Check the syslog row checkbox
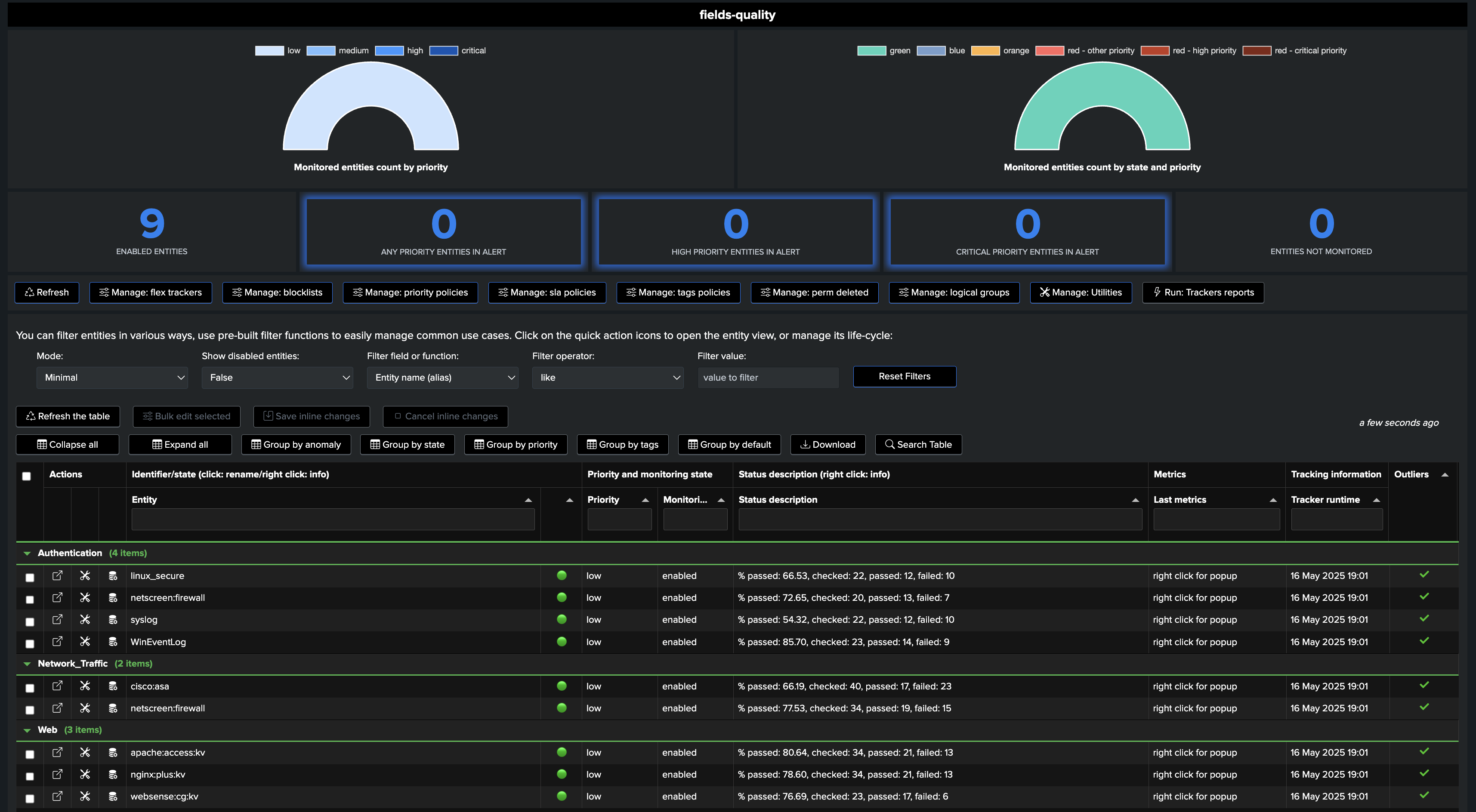The height and width of the screenshot is (812, 1476). click(30, 621)
